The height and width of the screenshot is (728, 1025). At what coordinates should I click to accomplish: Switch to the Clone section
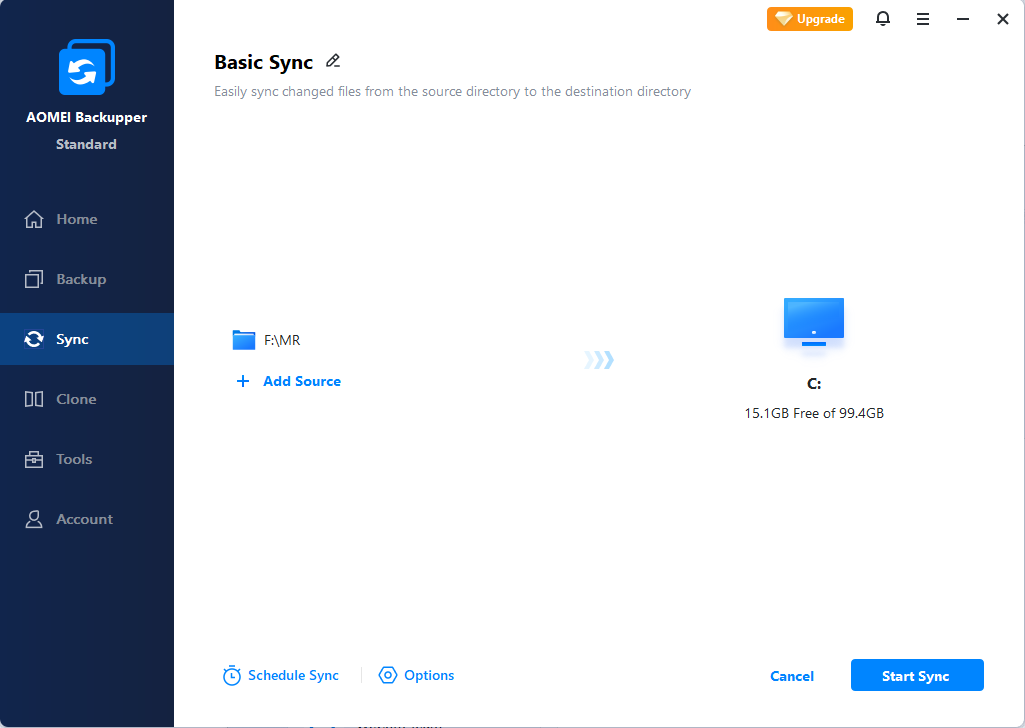pyautogui.click(x=87, y=399)
